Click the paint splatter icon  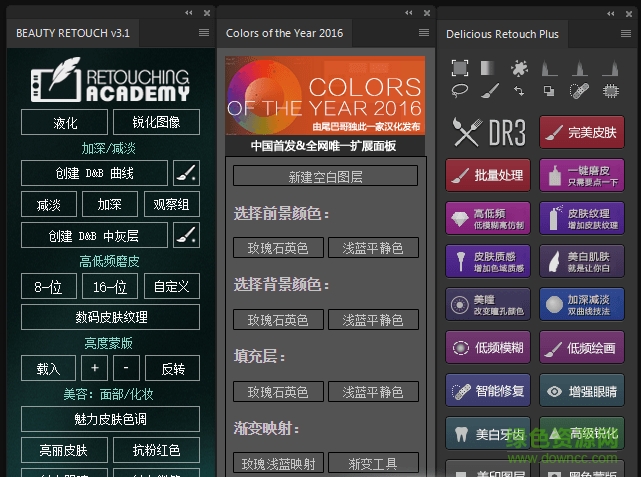coord(519,68)
